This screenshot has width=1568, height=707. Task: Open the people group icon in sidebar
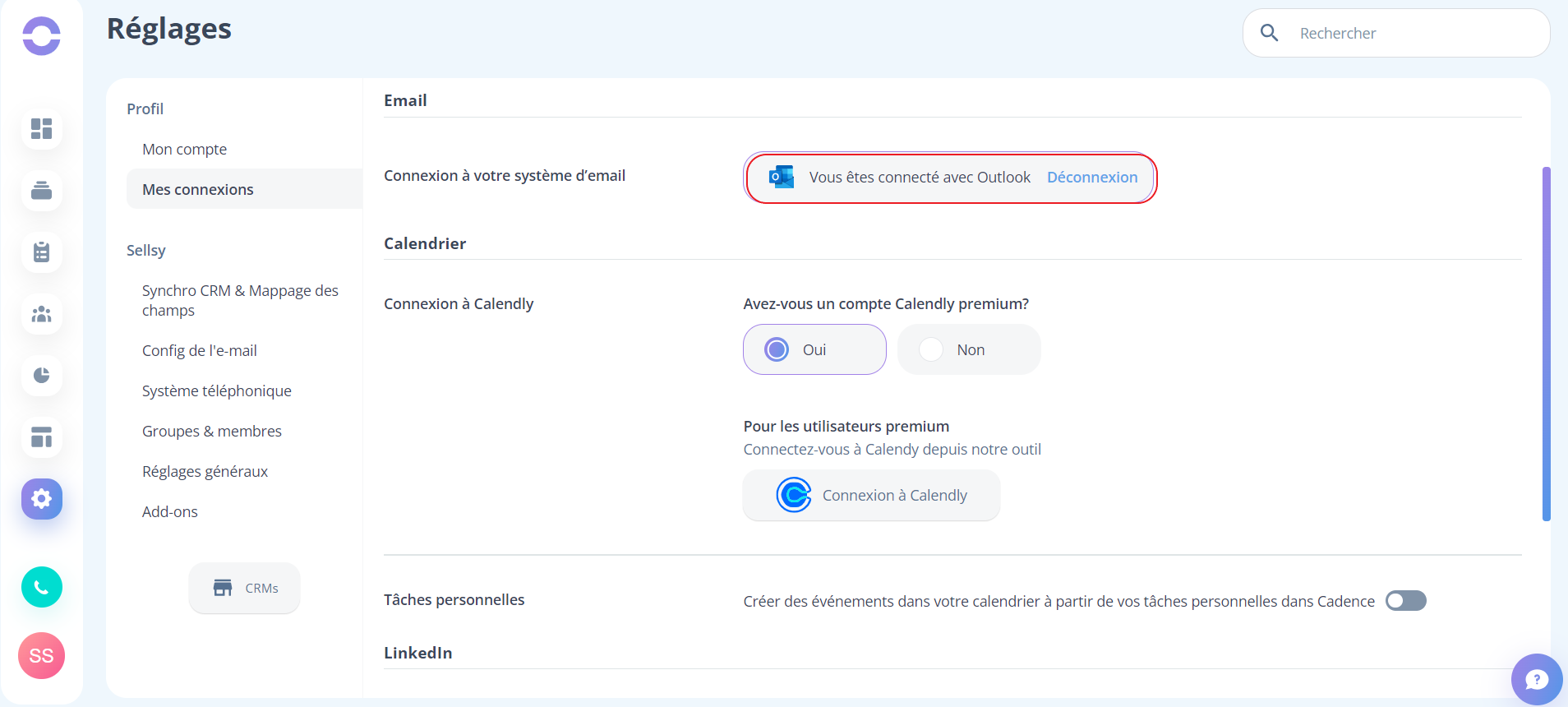pos(41,314)
